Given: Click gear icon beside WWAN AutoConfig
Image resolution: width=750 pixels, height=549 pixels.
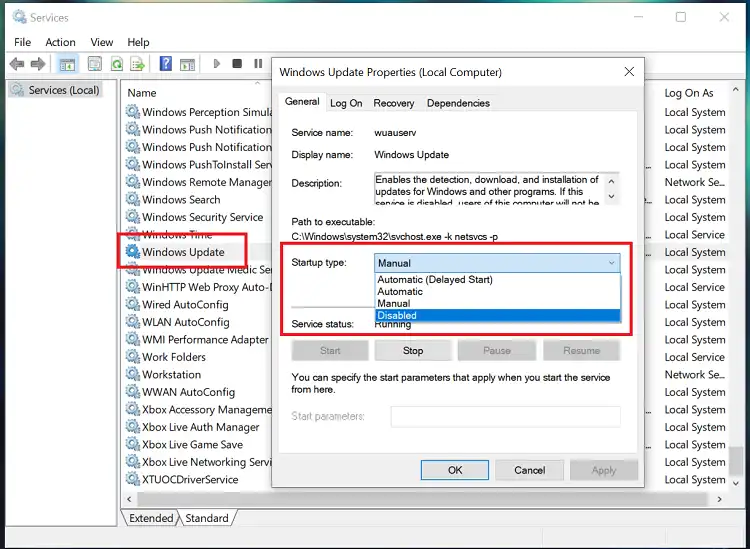Looking at the screenshot, I should [x=132, y=392].
